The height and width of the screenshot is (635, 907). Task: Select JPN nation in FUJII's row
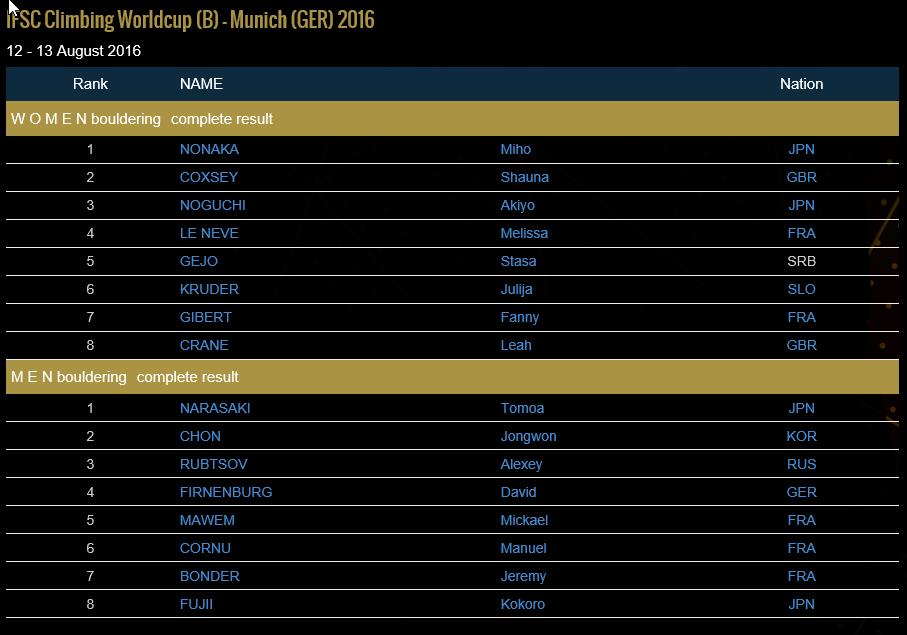[x=801, y=604]
